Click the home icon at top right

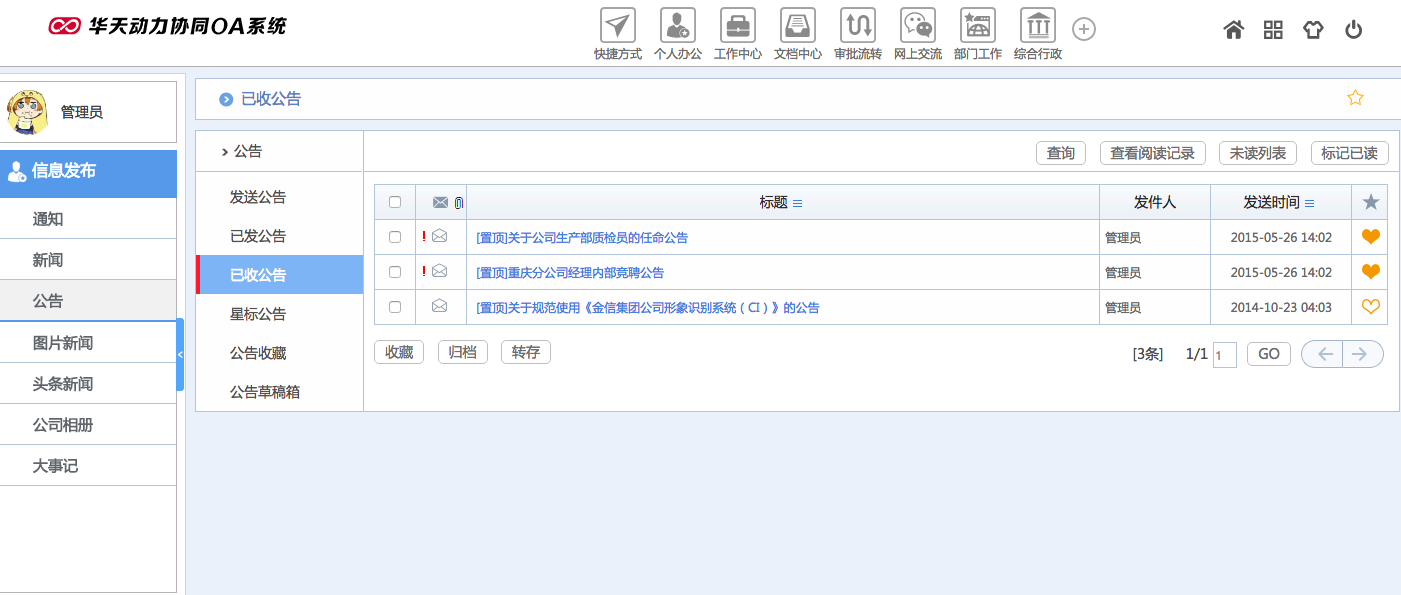(x=1234, y=30)
